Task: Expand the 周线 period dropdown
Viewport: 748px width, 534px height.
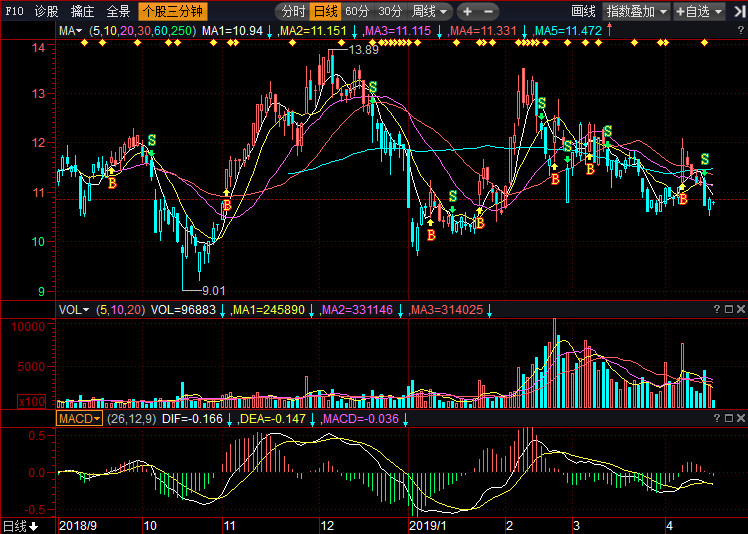Action: pos(429,12)
